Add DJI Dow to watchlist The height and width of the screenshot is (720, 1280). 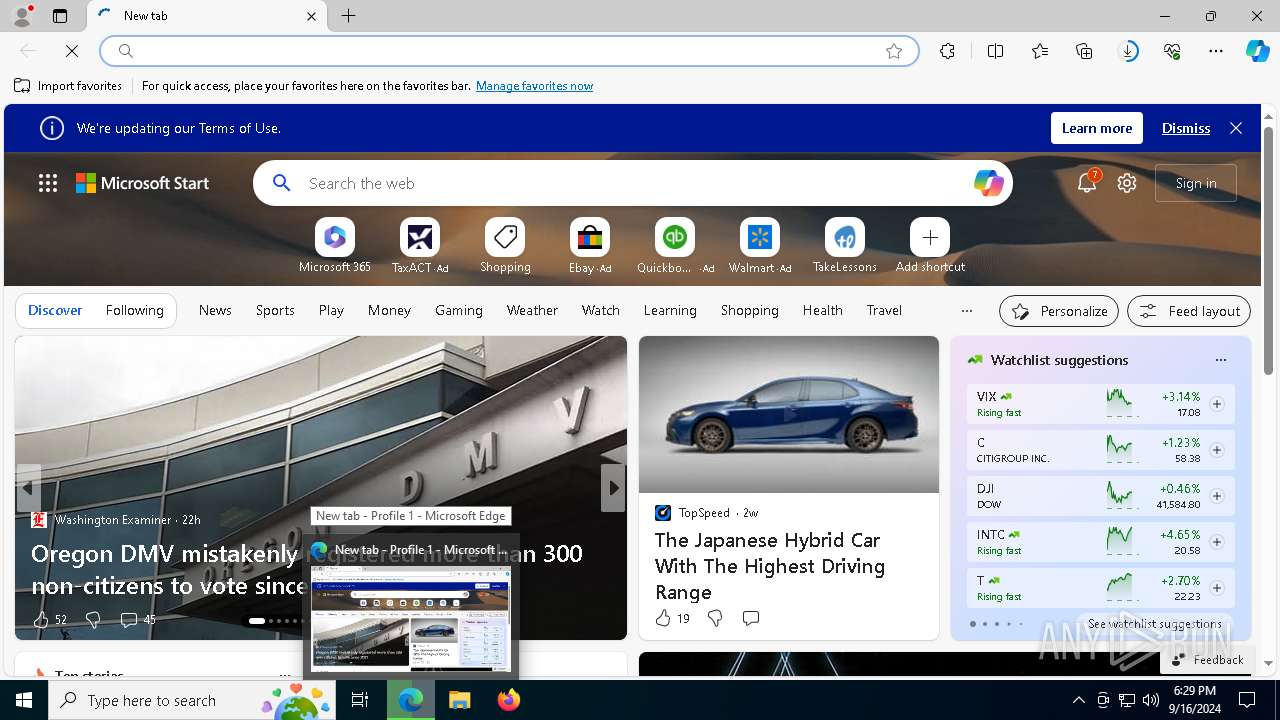tap(1217, 496)
